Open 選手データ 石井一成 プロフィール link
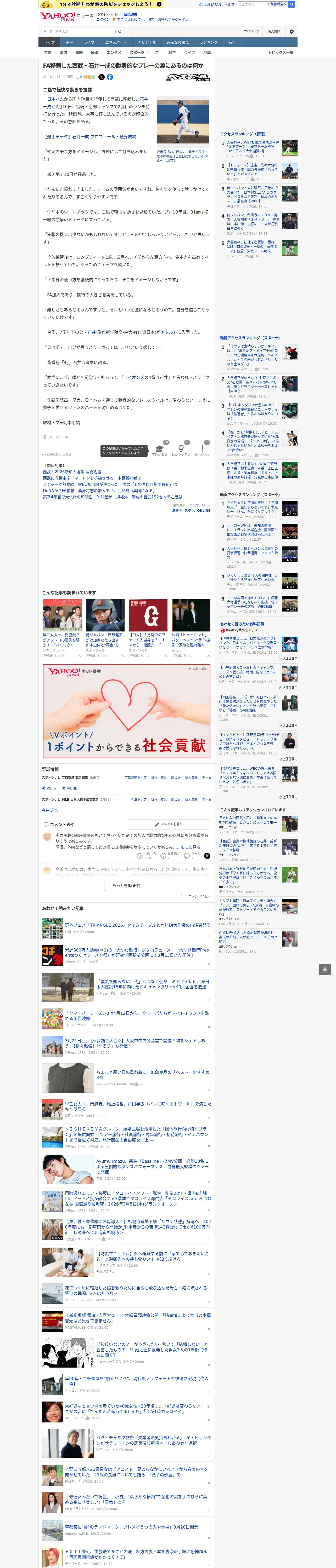The image size is (336, 1568). [90, 137]
